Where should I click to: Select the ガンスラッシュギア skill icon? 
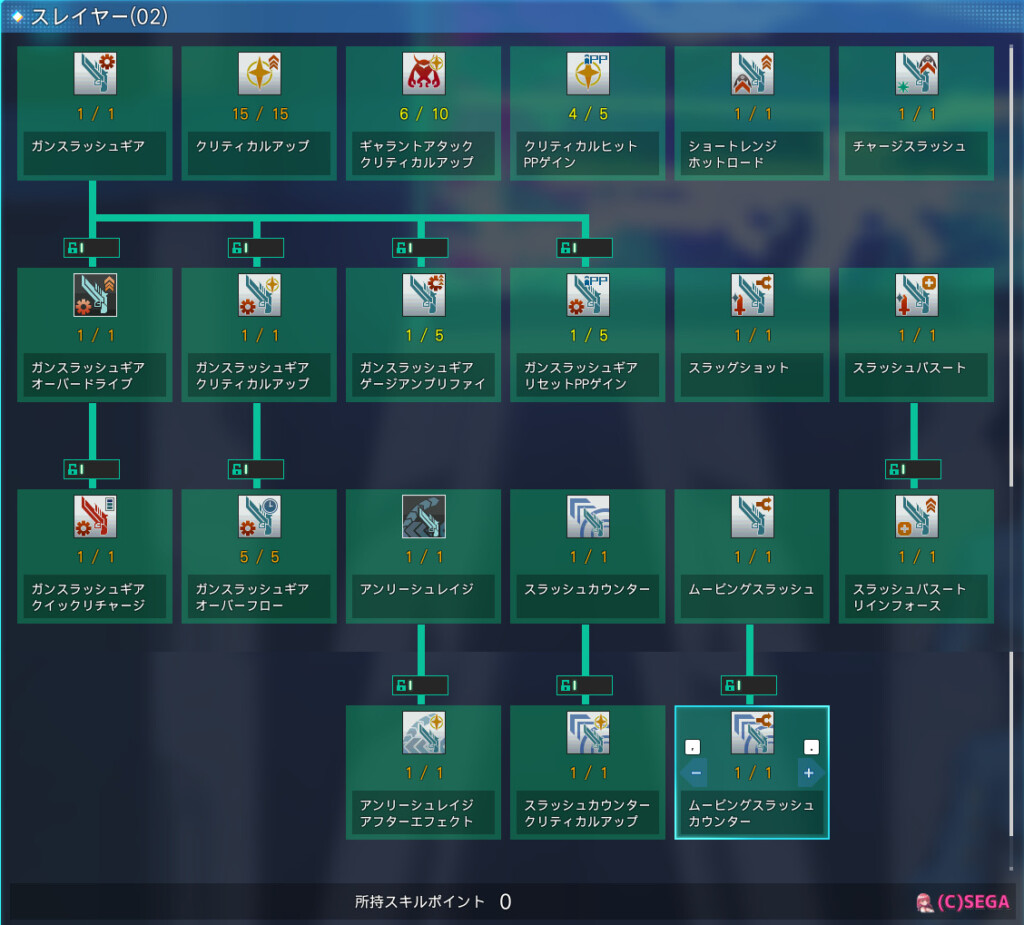click(x=94, y=73)
